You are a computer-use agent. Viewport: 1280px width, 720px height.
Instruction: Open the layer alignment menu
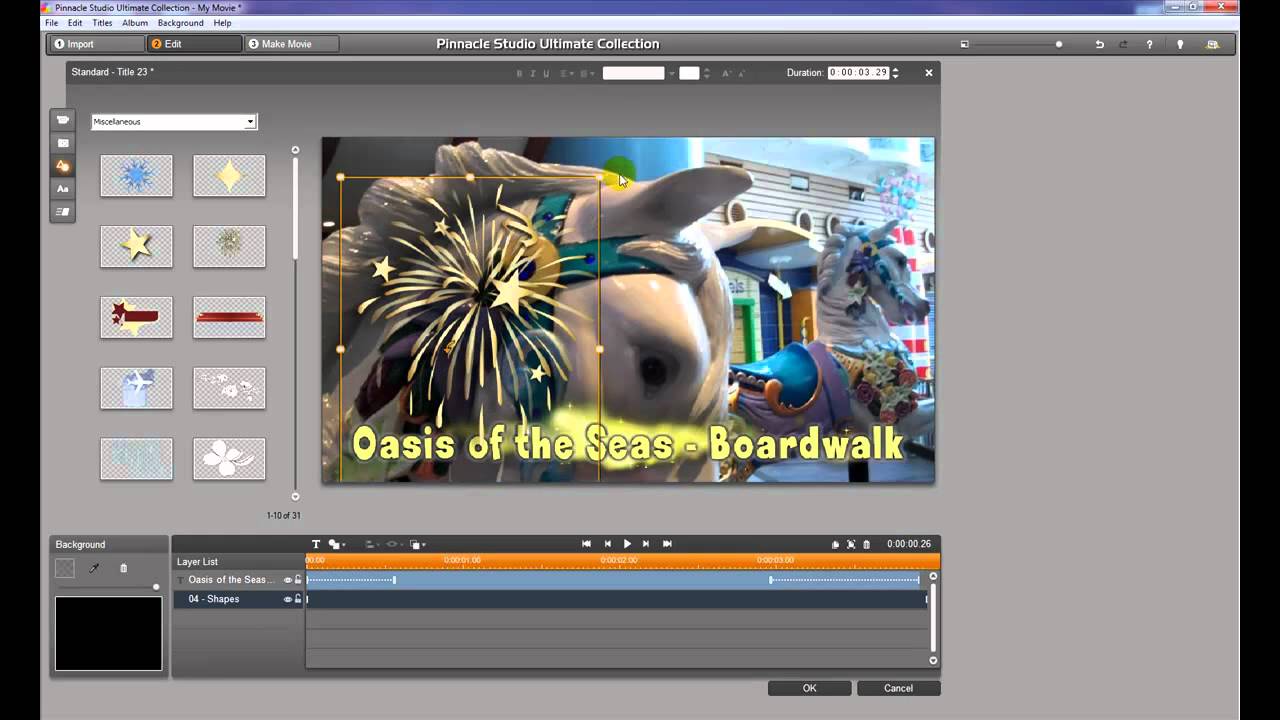pos(371,544)
